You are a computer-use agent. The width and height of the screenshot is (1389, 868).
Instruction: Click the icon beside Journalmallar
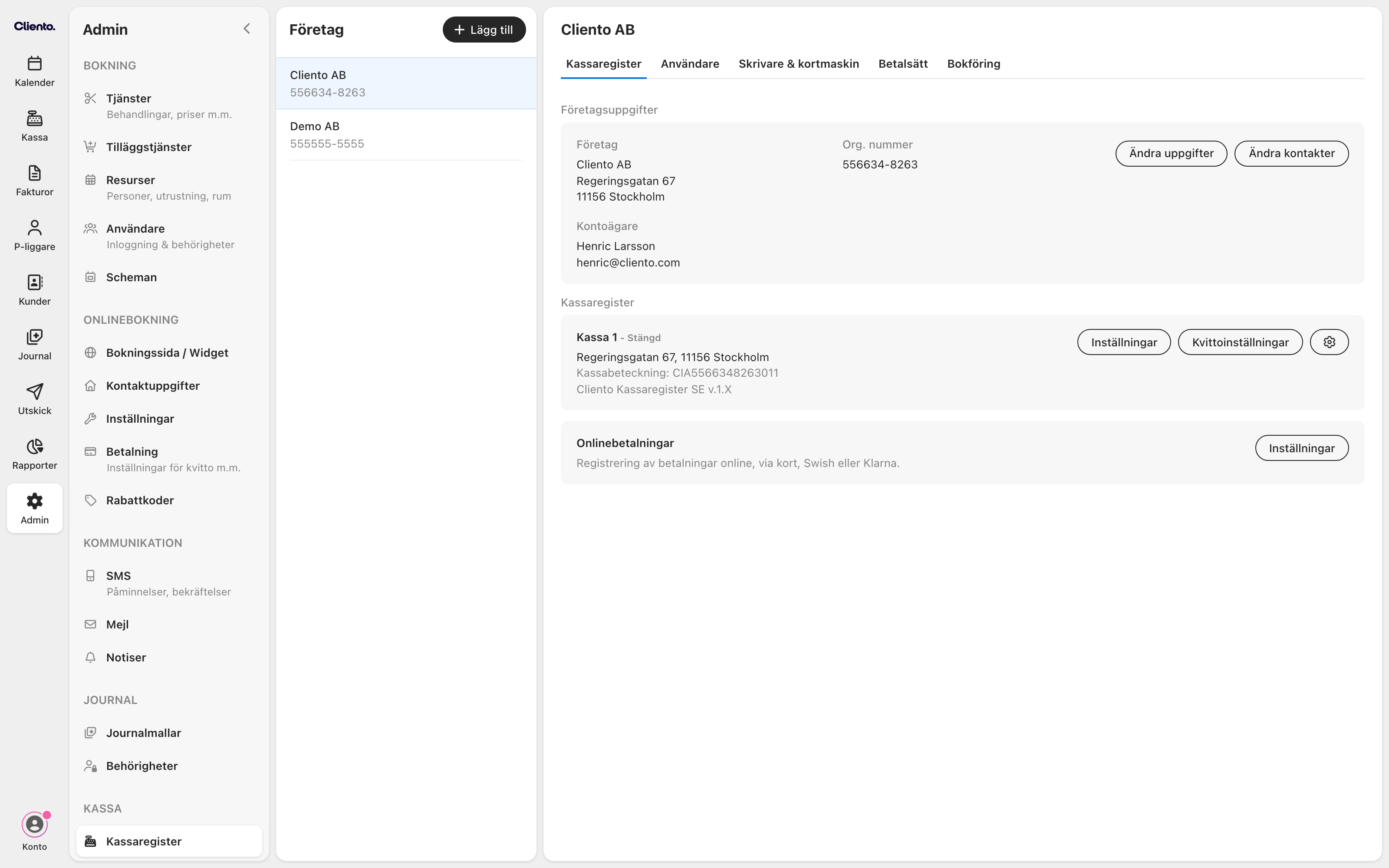click(90, 733)
